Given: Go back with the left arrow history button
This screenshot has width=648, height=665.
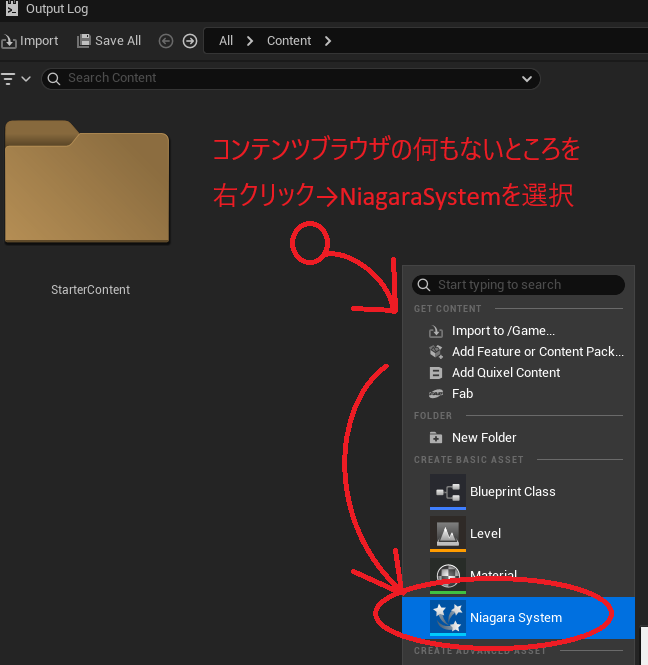Looking at the screenshot, I should point(166,41).
